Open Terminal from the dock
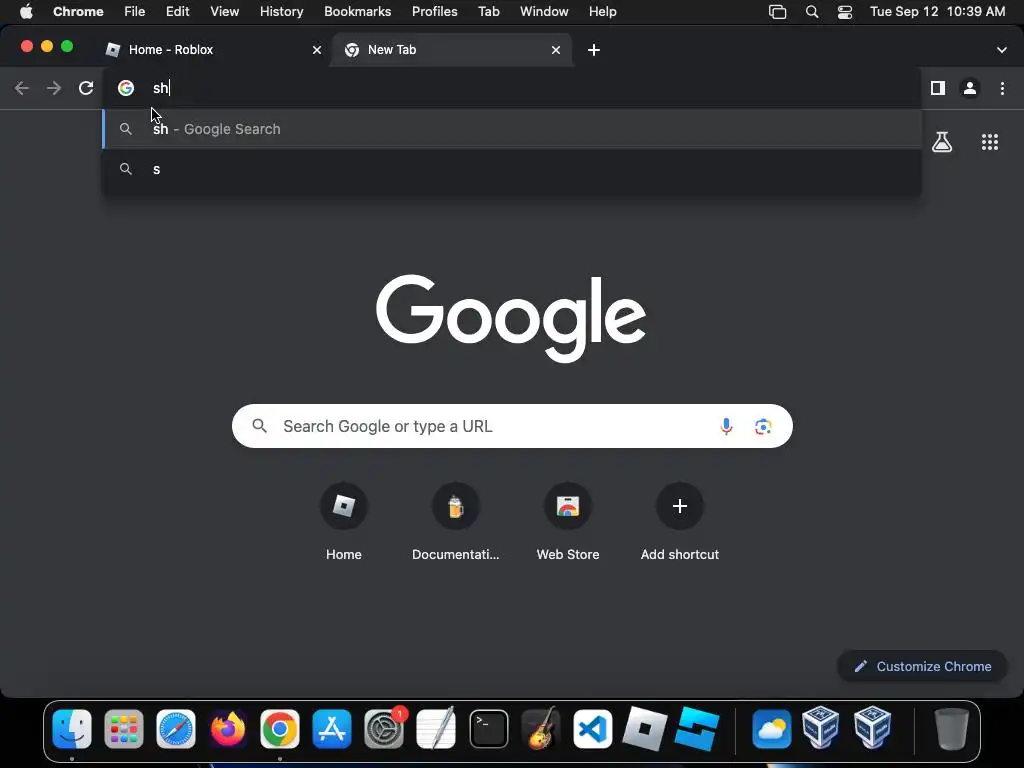The image size is (1024, 768). tap(488, 729)
